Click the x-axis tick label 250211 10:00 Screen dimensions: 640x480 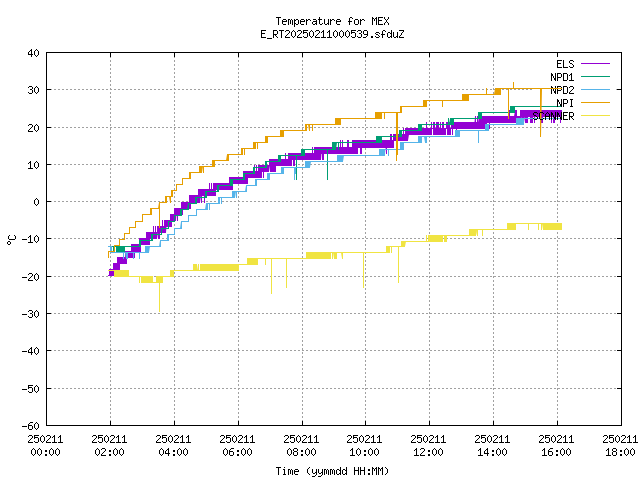click(364, 446)
